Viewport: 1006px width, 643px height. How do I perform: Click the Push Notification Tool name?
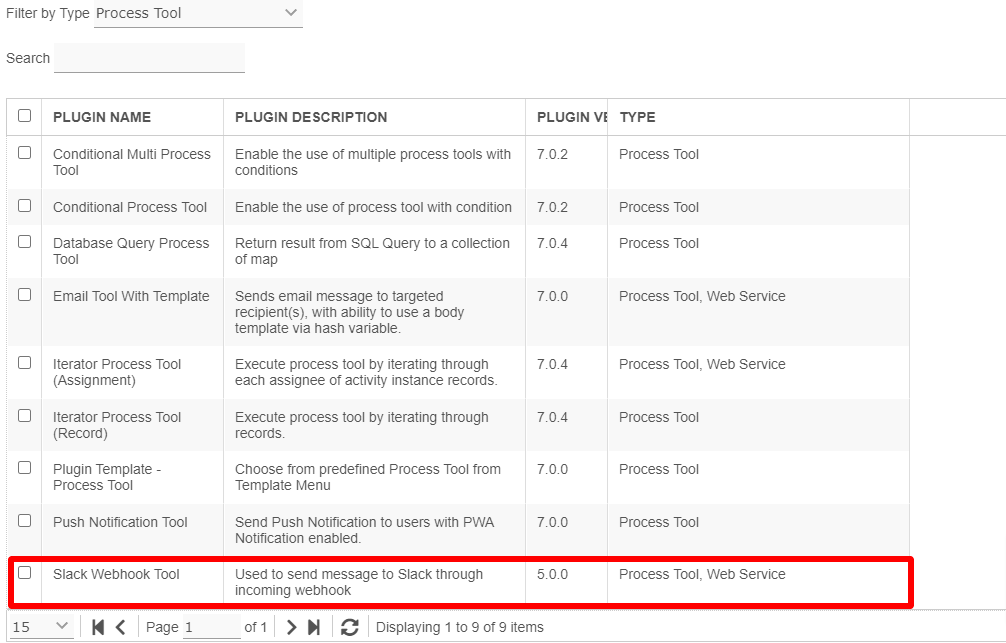tap(120, 522)
